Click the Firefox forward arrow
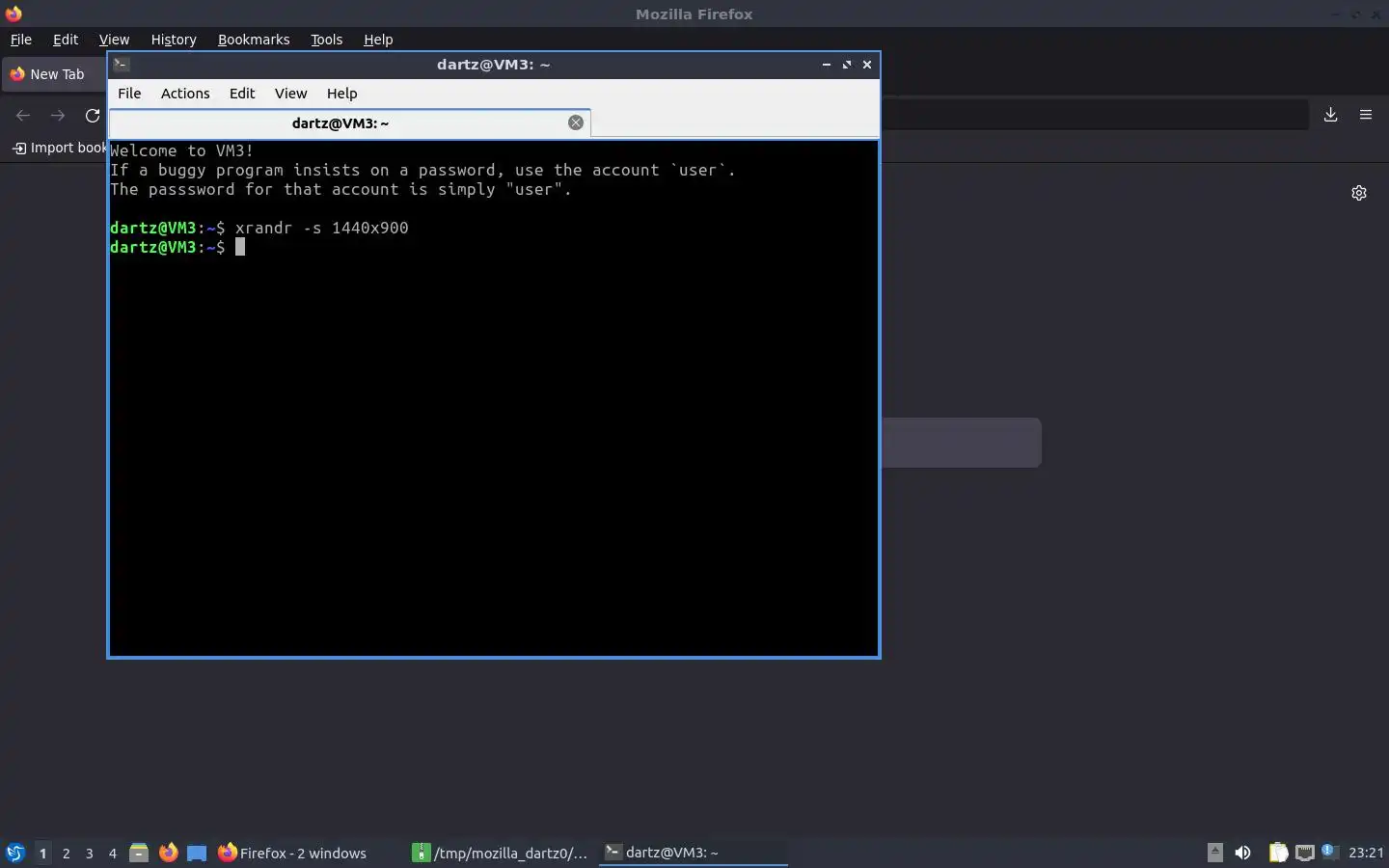1389x868 pixels. pyautogui.click(x=58, y=116)
